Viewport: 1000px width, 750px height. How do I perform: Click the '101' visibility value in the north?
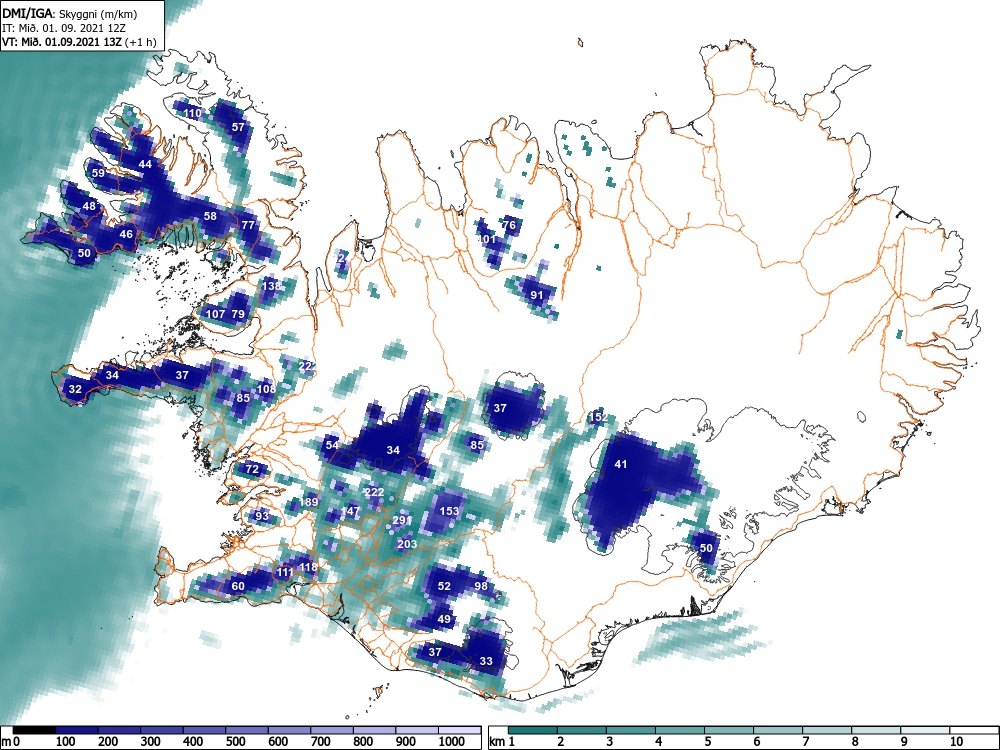pos(487,239)
